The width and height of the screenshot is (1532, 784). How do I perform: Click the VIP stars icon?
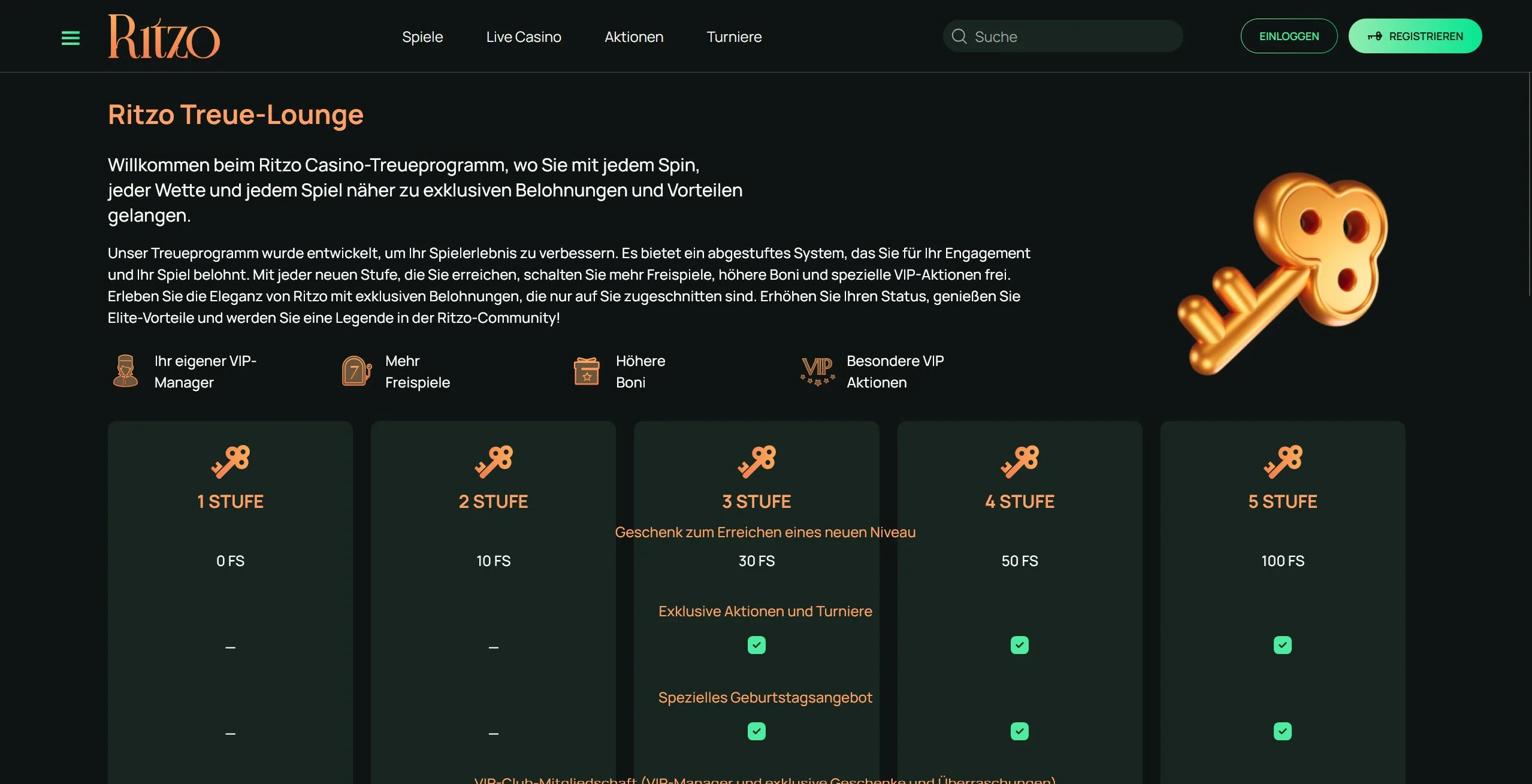pyautogui.click(x=818, y=371)
